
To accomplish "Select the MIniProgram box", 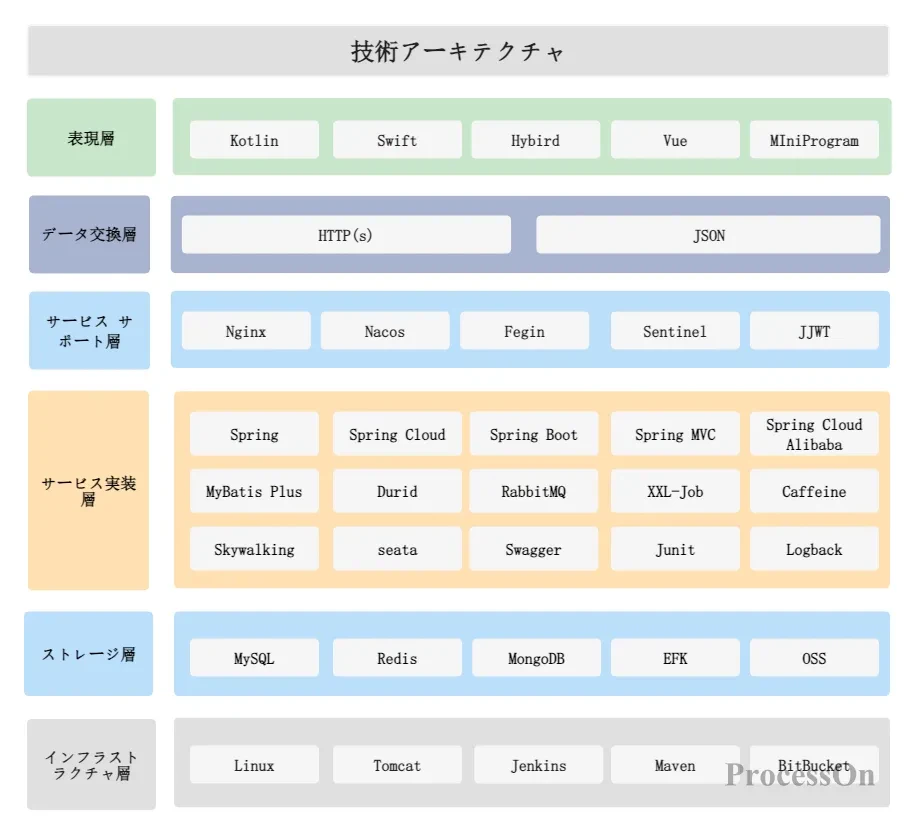I will point(814,140).
